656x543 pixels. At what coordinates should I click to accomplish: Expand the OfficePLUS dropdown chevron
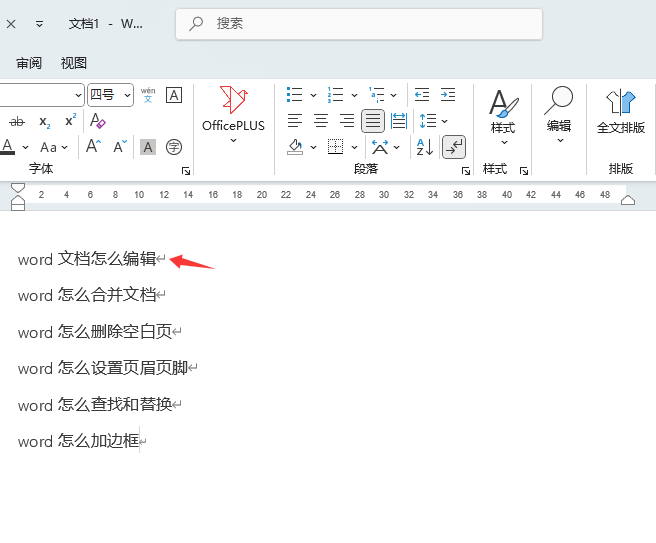point(233,141)
